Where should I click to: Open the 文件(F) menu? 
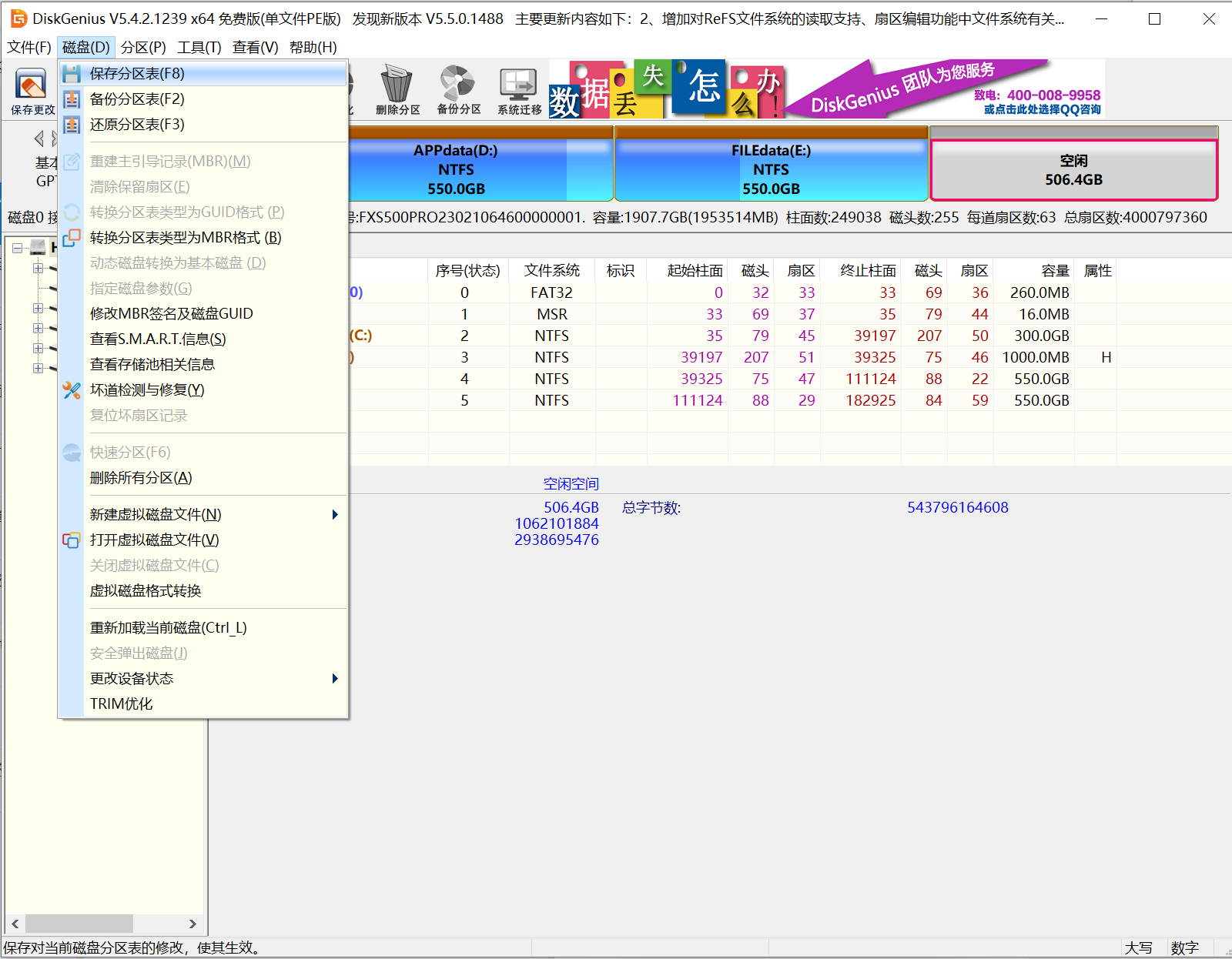pos(29,48)
